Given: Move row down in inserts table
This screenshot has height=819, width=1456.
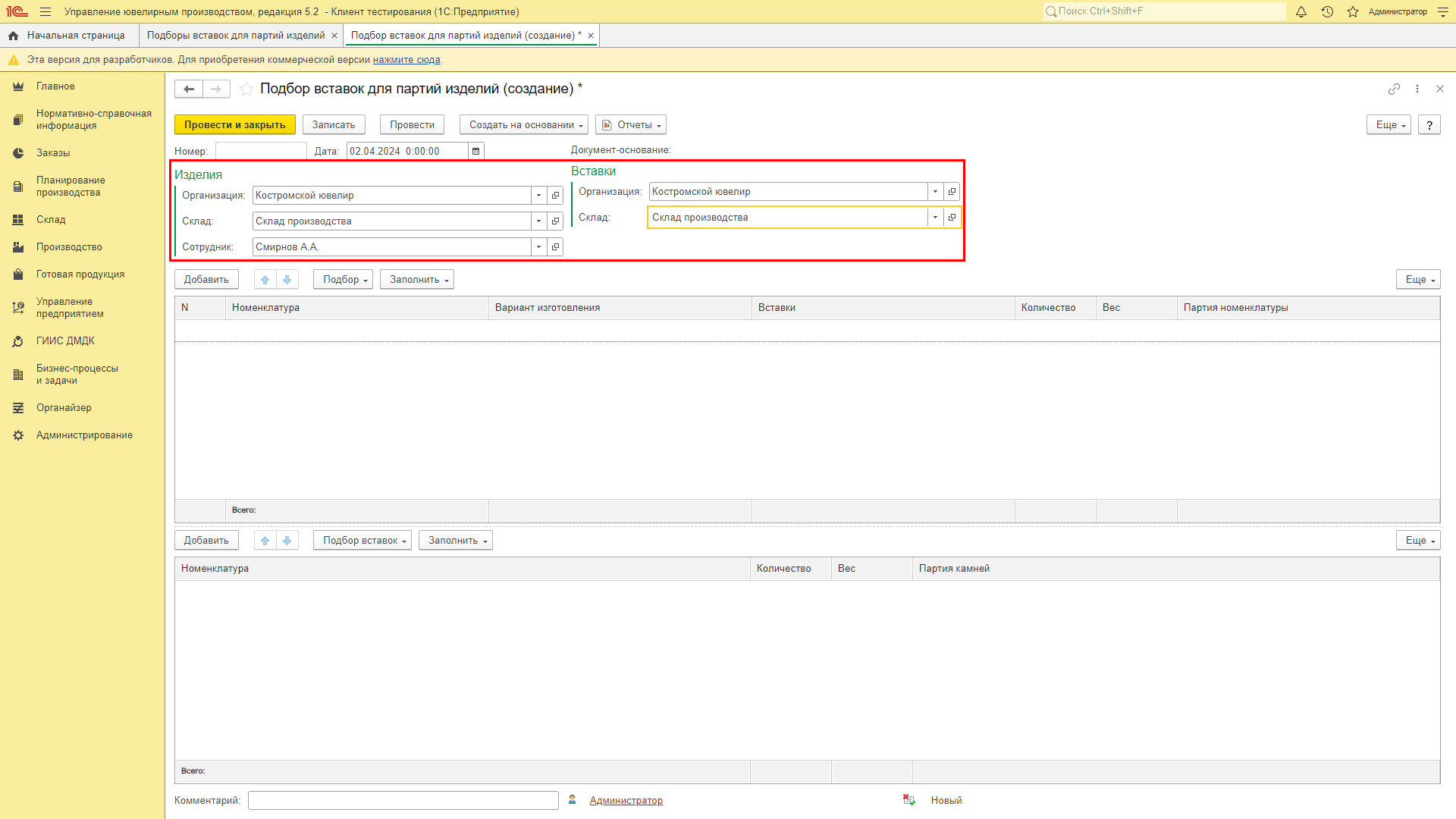Looking at the screenshot, I should (x=287, y=541).
